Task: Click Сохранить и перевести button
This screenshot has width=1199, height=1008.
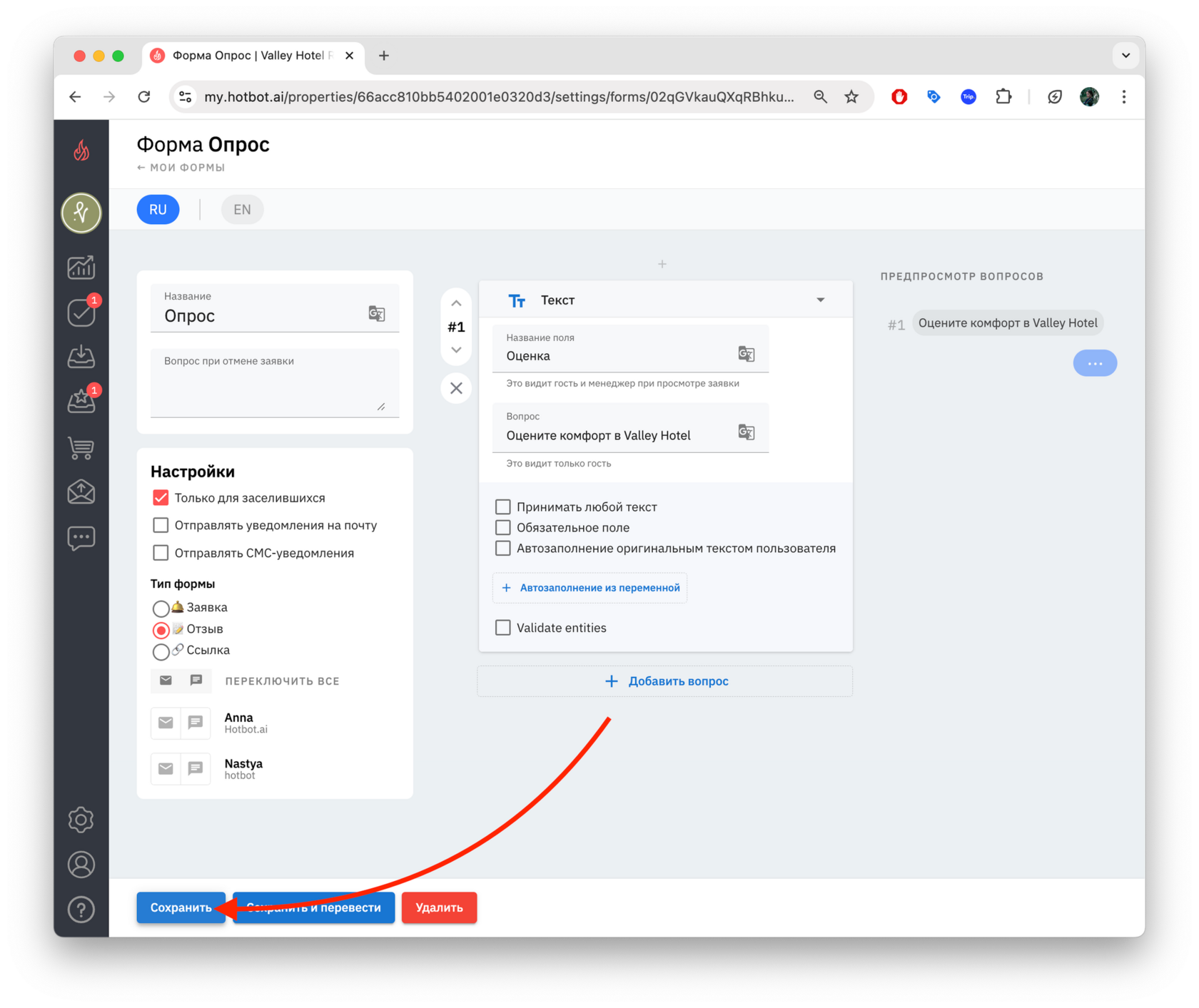Action: pos(314,908)
